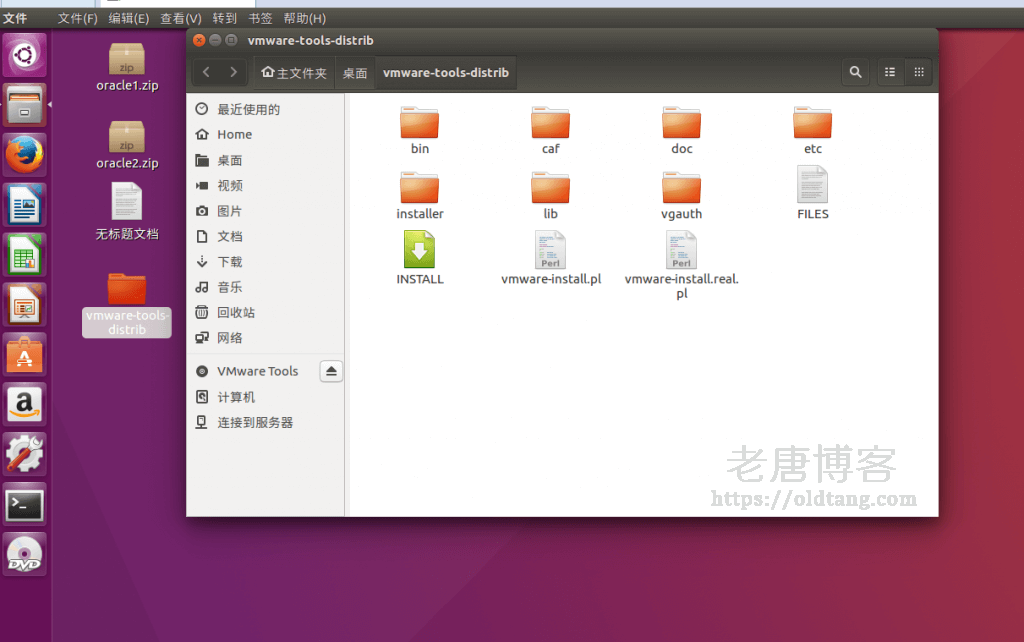Screen dimensions: 1024x642
Task: Select 下载 in the sidebar
Action: tap(230, 262)
